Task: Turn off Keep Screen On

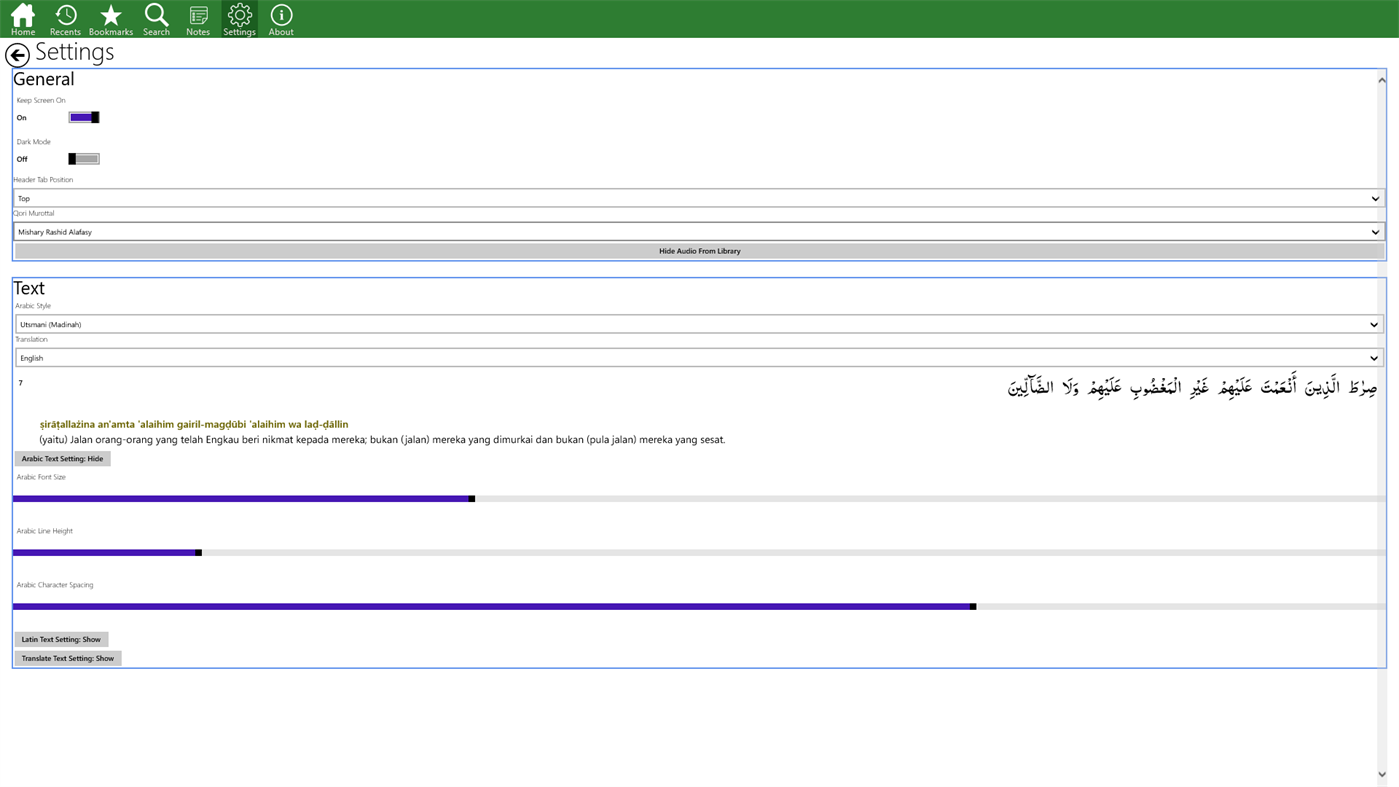Action: (83, 116)
